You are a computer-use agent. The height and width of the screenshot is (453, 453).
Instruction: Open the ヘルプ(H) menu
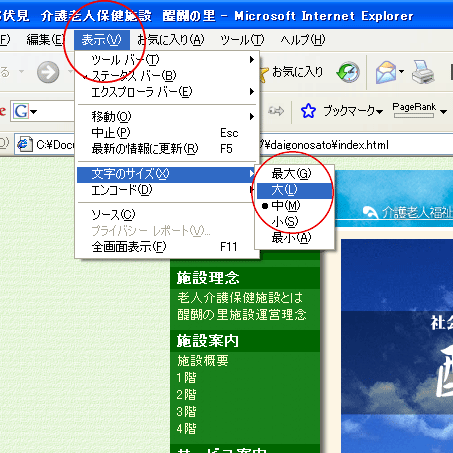coord(303,40)
